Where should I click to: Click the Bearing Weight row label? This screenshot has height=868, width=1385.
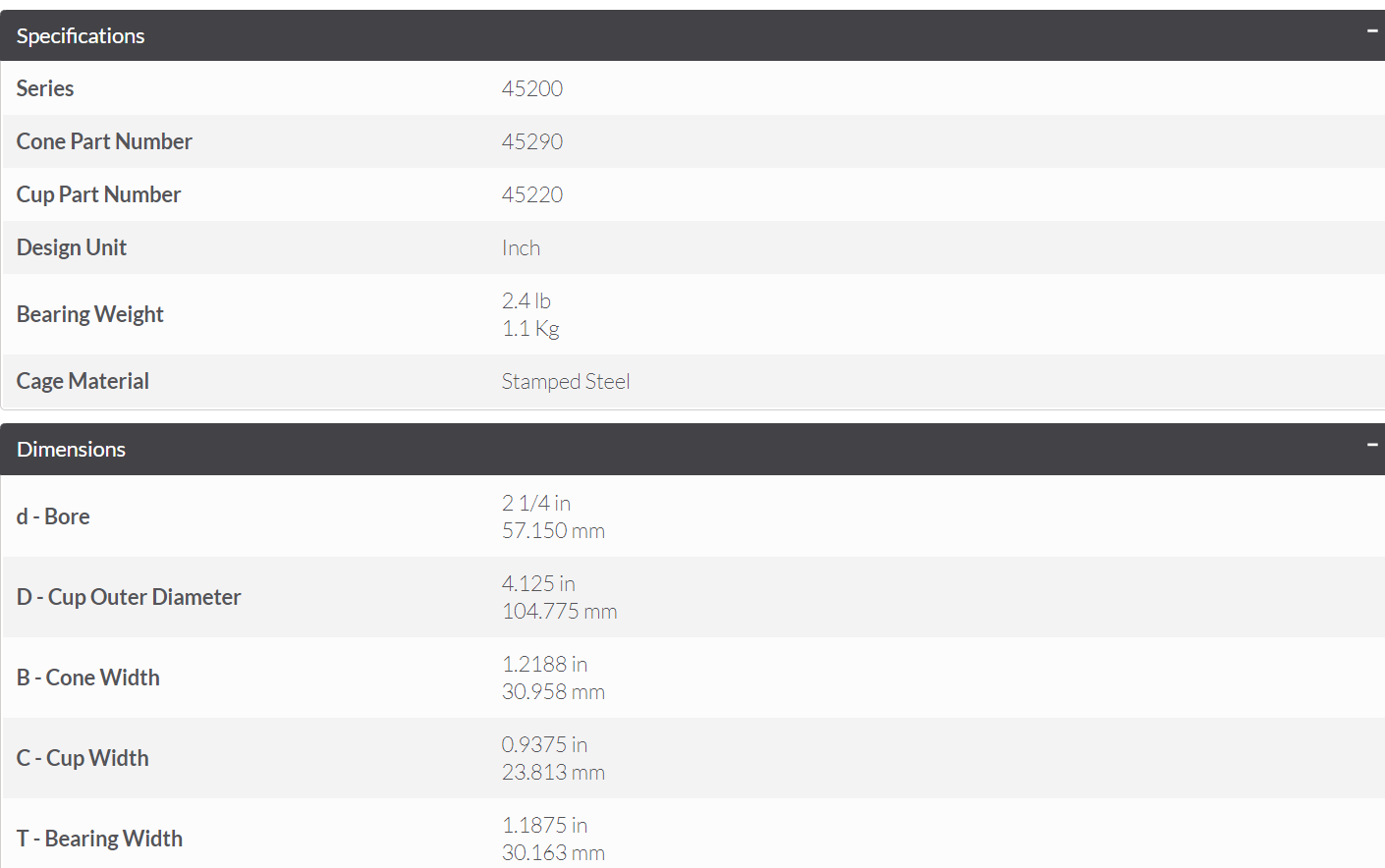coord(90,314)
